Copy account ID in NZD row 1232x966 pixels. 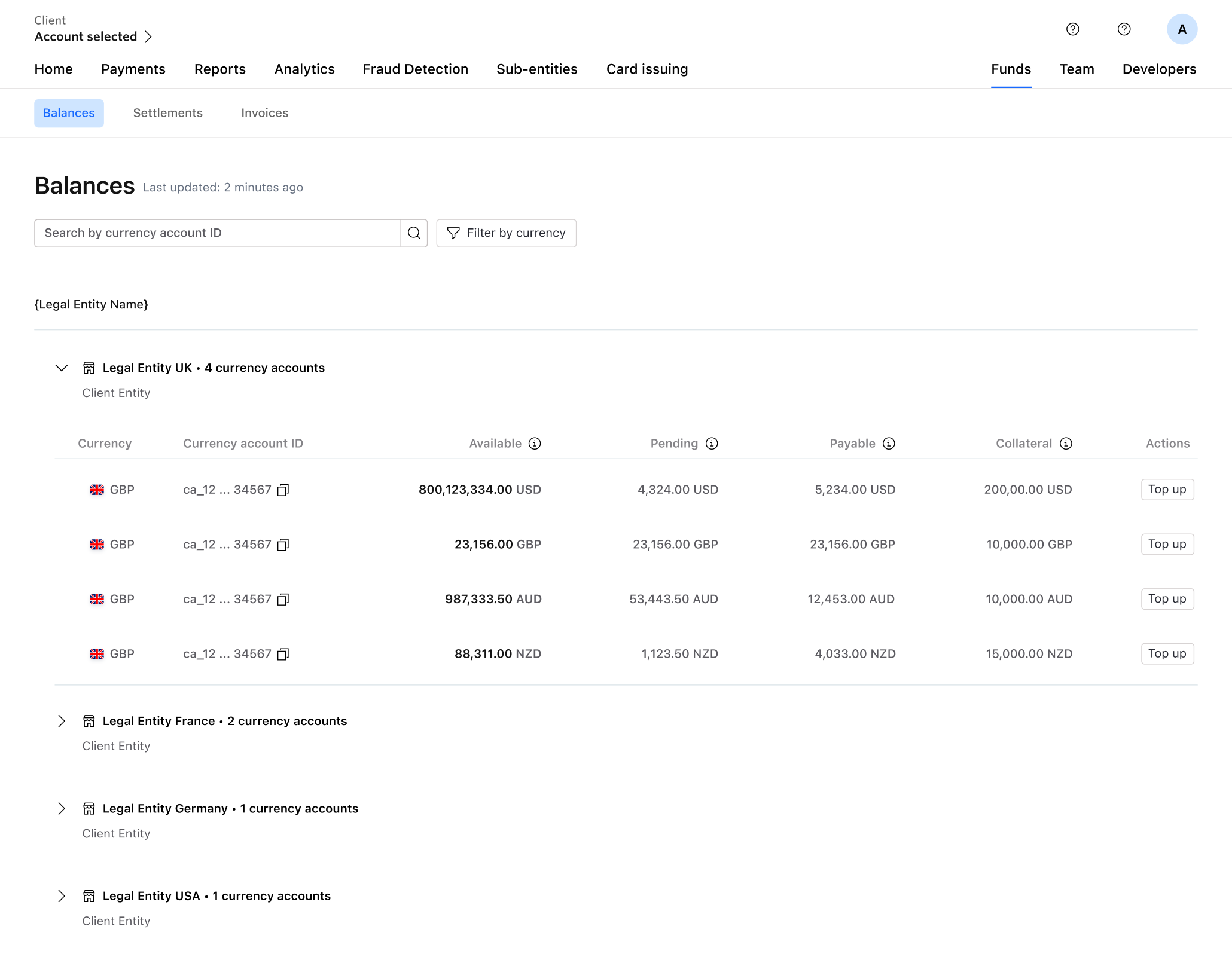click(283, 654)
